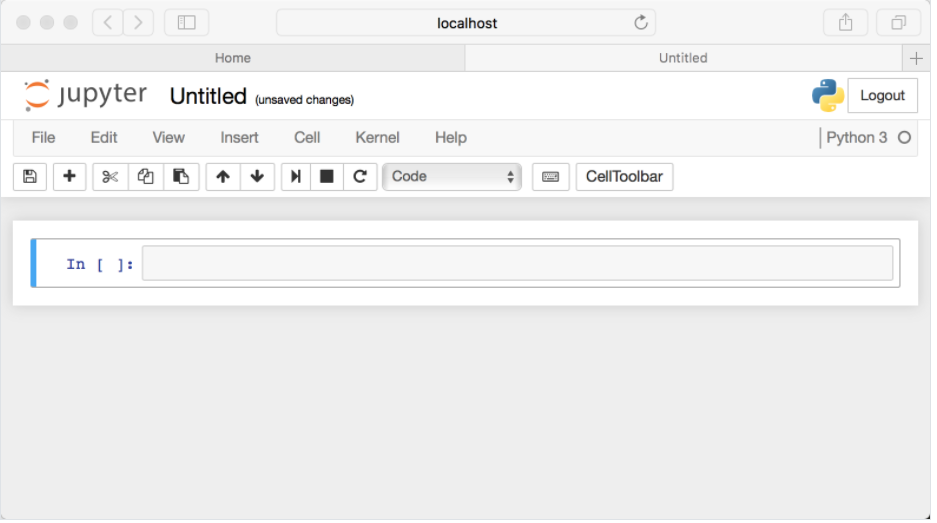Viewport: 937px width, 523px height.
Task: Switch to the Untitled browser tab
Action: point(683,59)
